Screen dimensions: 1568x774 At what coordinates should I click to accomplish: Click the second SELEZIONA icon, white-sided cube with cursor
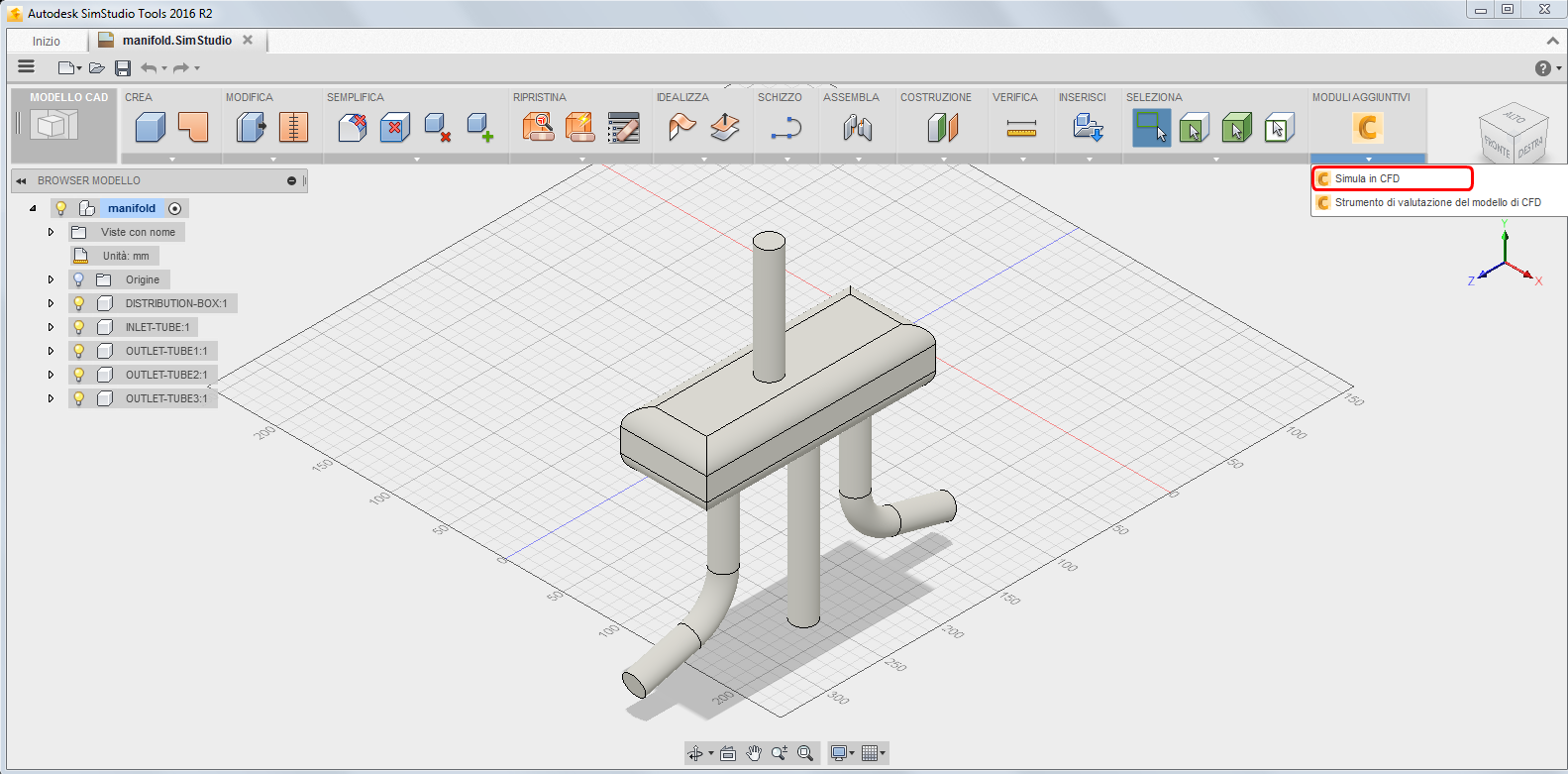click(x=1195, y=128)
